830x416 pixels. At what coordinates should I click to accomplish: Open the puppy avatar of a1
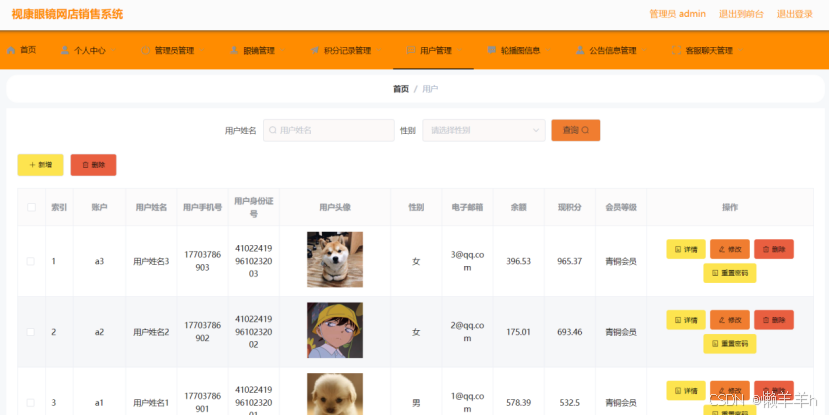(335, 394)
